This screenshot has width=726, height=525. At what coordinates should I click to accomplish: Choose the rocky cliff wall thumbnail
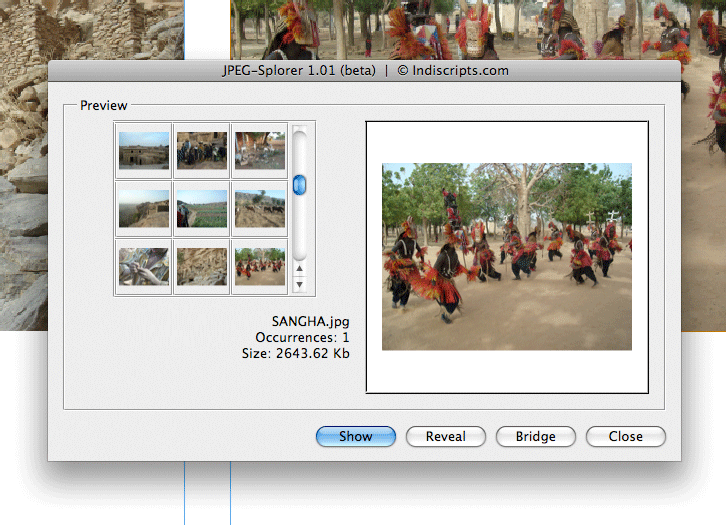click(202, 266)
